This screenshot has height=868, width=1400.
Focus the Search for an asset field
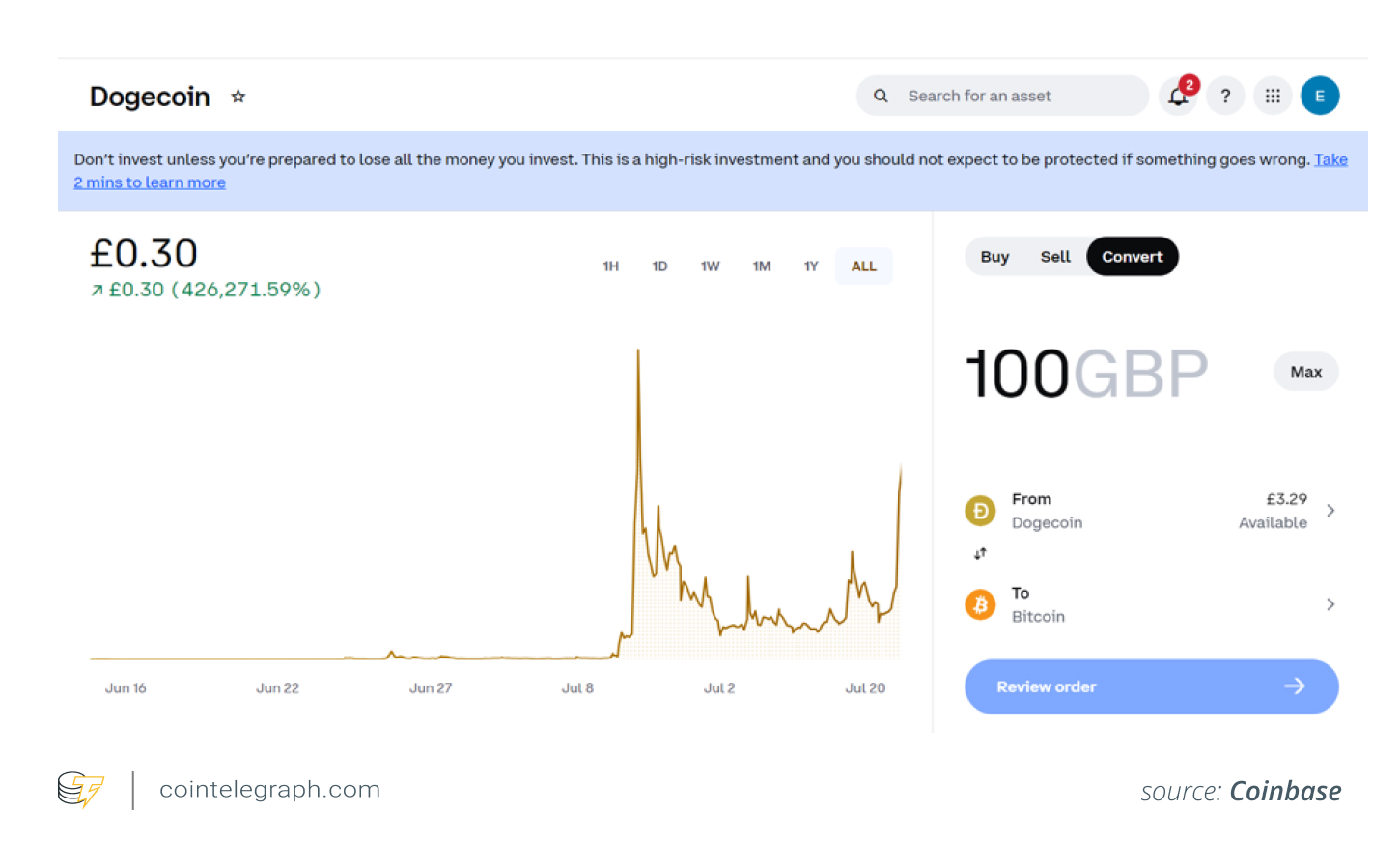[x=1002, y=96]
